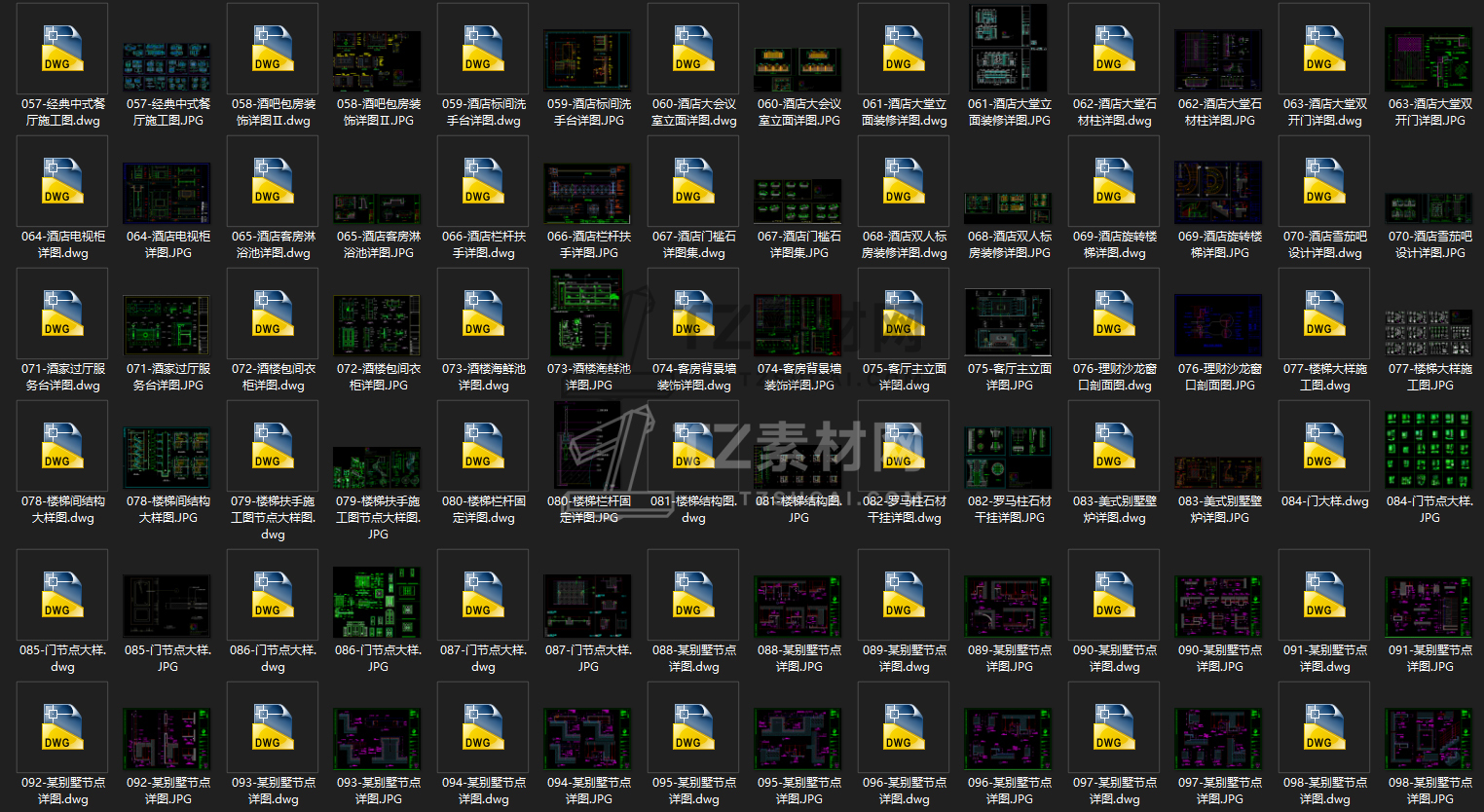
Task: Click the 082-罗马柱石材干挂详图.dwg DWG icon
Action: (904, 446)
